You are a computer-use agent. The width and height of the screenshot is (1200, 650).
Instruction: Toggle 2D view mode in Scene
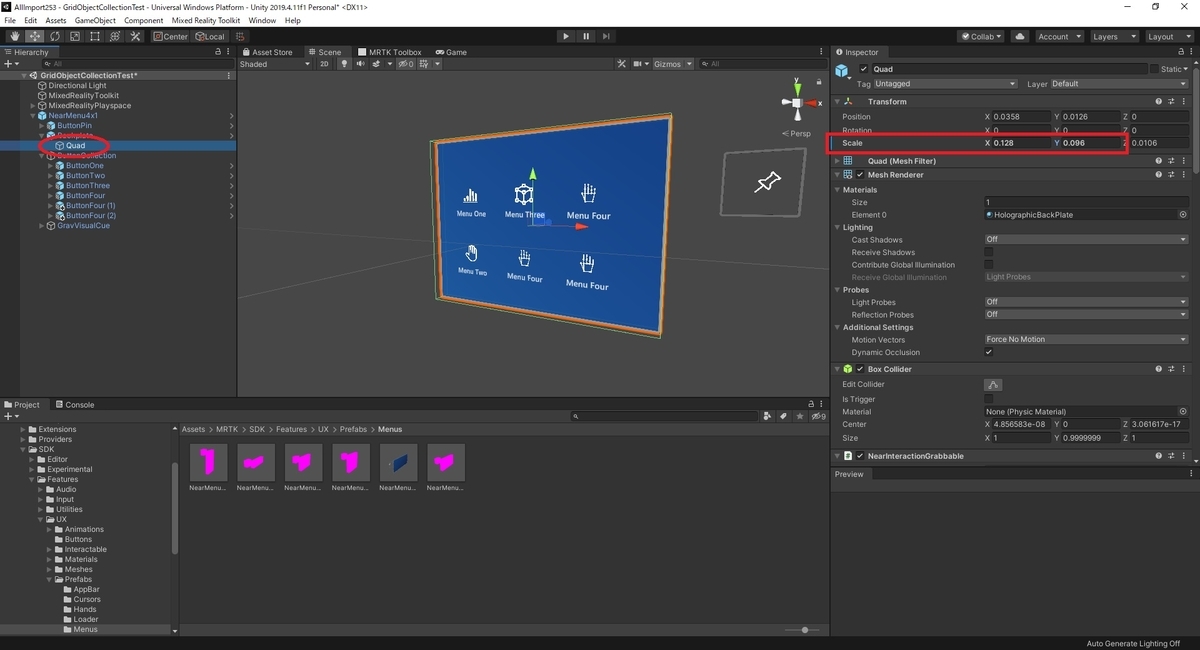click(x=324, y=64)
